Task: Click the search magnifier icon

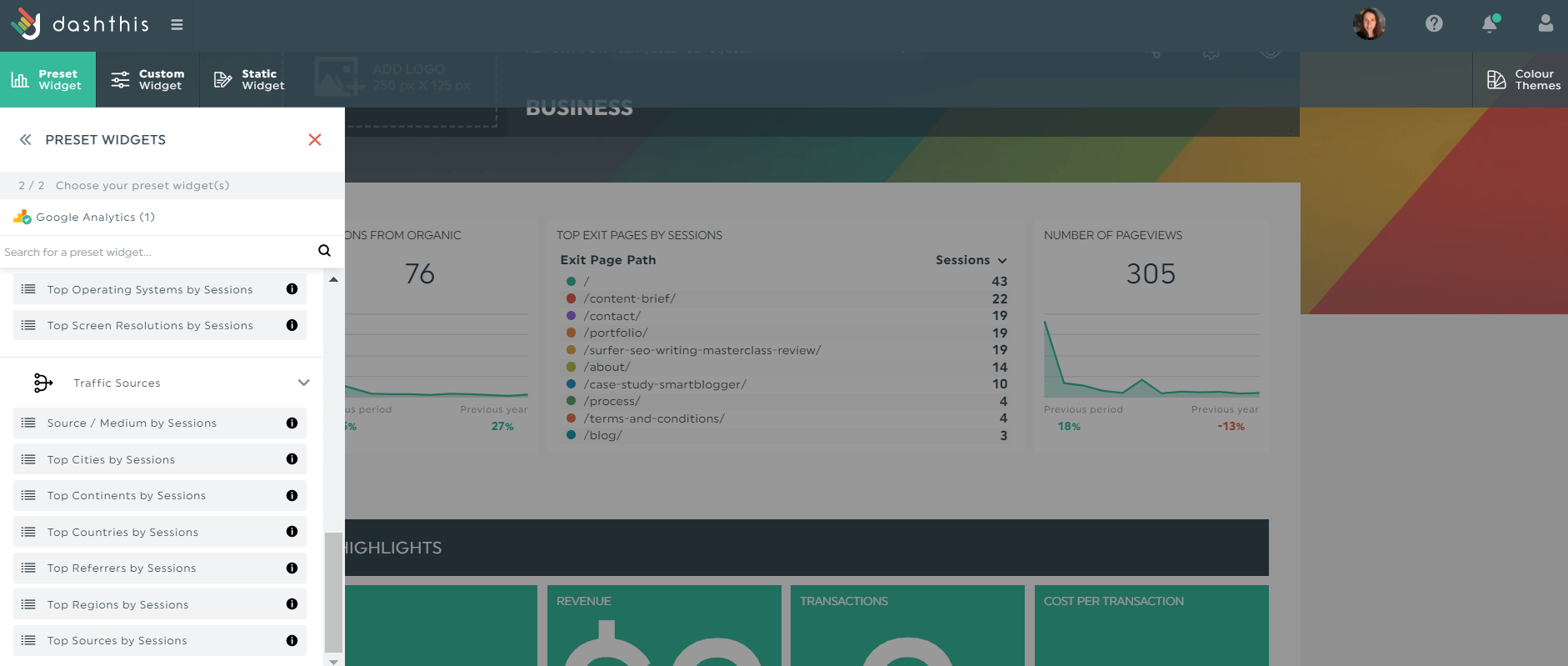Action: tap(324, 251)
